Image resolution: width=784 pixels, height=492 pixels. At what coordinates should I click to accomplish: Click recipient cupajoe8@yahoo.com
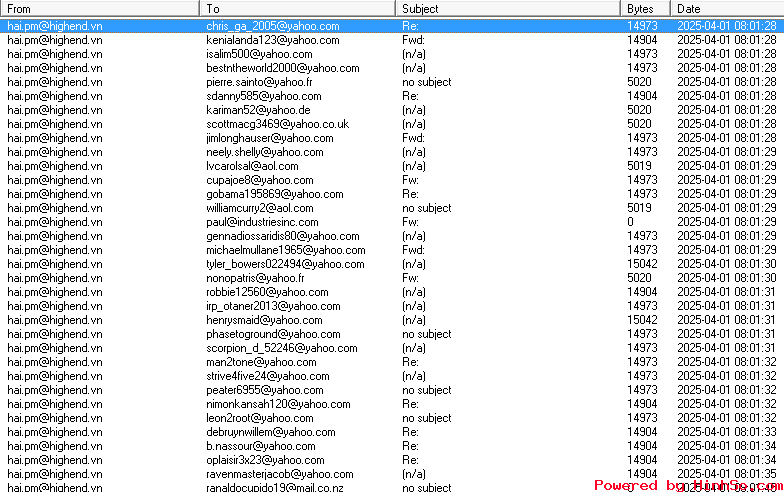[x=260, y=180]
